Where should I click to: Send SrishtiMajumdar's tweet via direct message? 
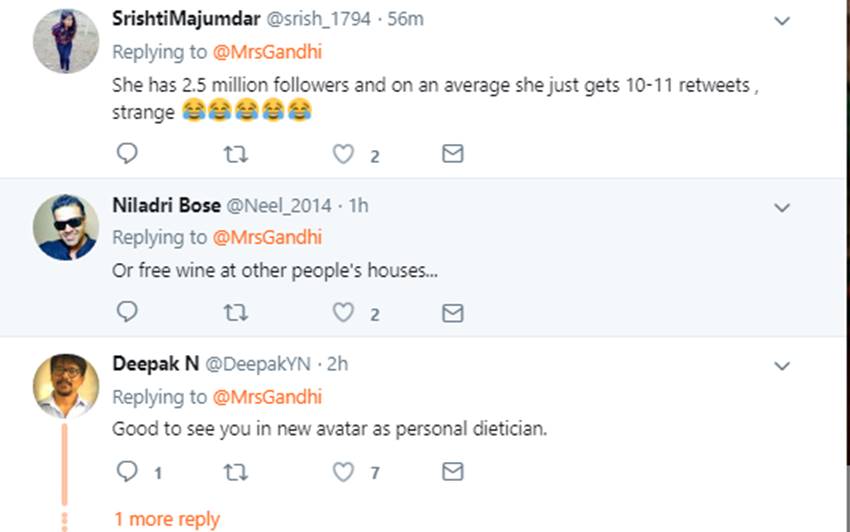(453, 154)
